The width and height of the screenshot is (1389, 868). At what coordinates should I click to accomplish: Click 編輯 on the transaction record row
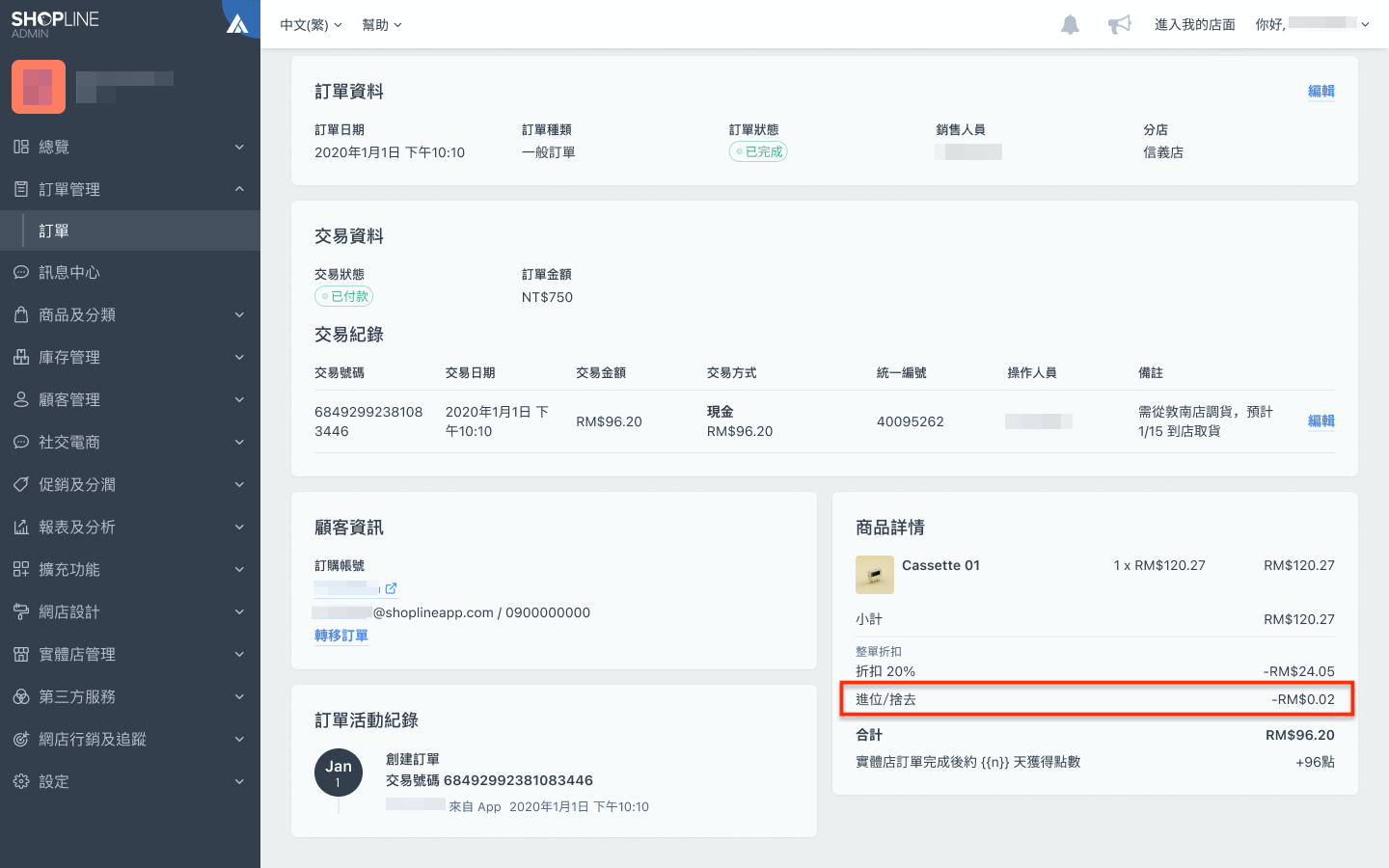(x=1321, y=420)
